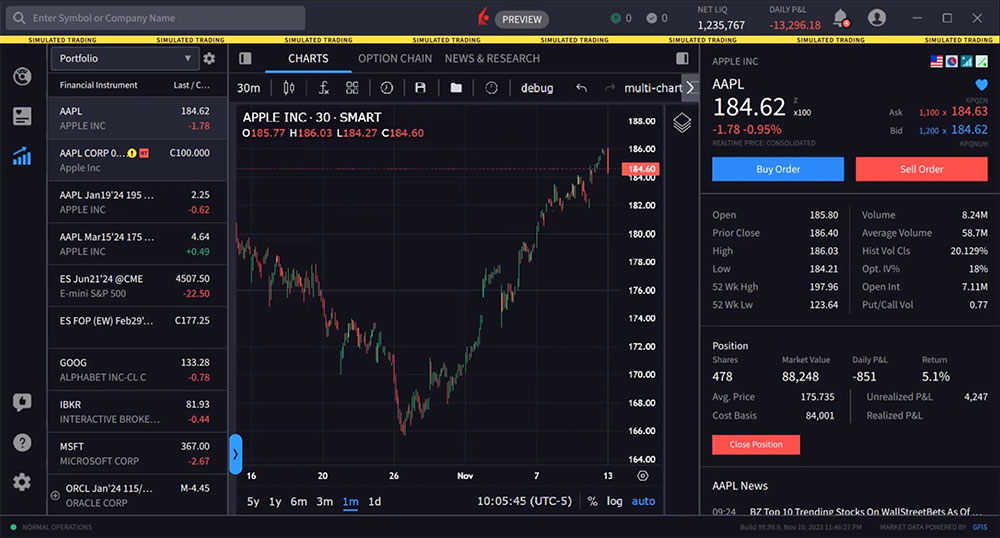The image size is (1000, 538).
Task: Toggle percent scale on the chart
Action: point(592,501)
